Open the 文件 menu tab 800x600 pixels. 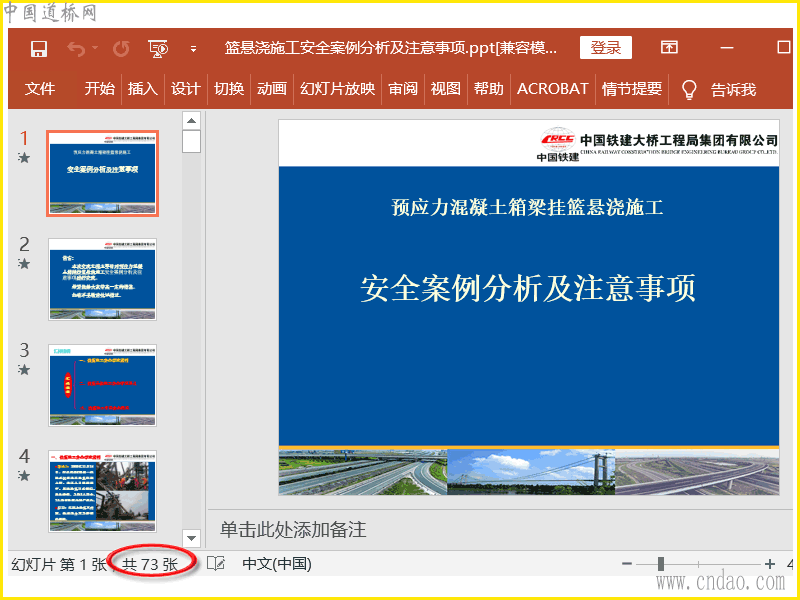click(40, 89)
